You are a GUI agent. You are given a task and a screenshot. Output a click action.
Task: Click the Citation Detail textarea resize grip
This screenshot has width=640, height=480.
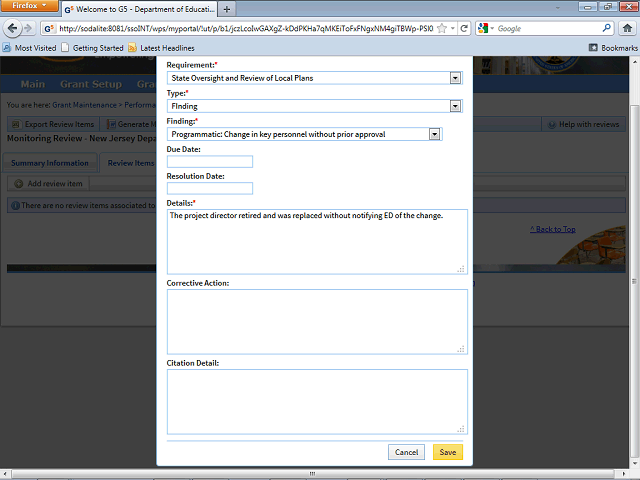tap(461, 429)
